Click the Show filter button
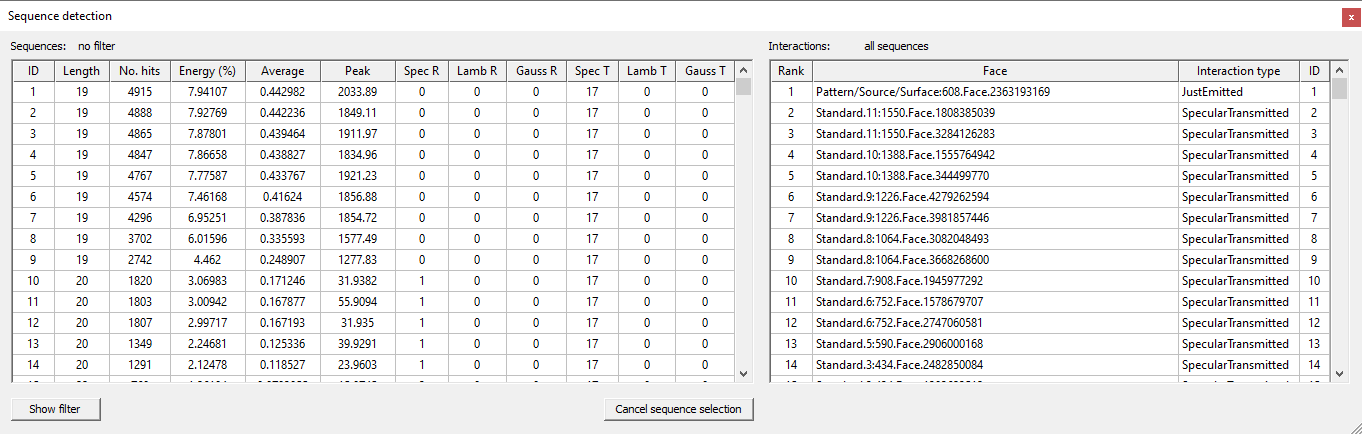1362x434 pixels. [55, 409]
